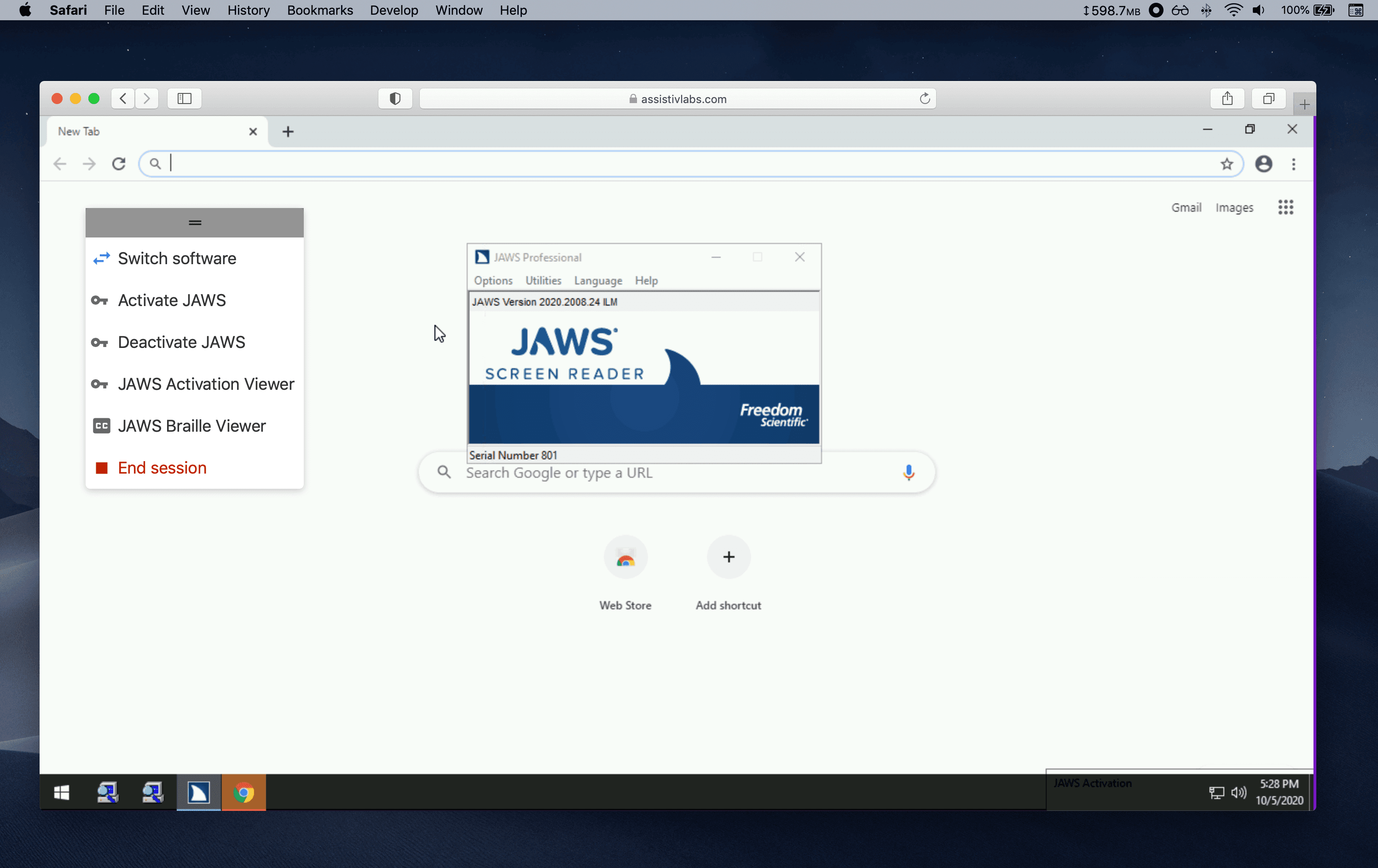This screenshot has width=1378, height=868.
Task: Open the Safari Bookmarks menu
Action: 320,10
